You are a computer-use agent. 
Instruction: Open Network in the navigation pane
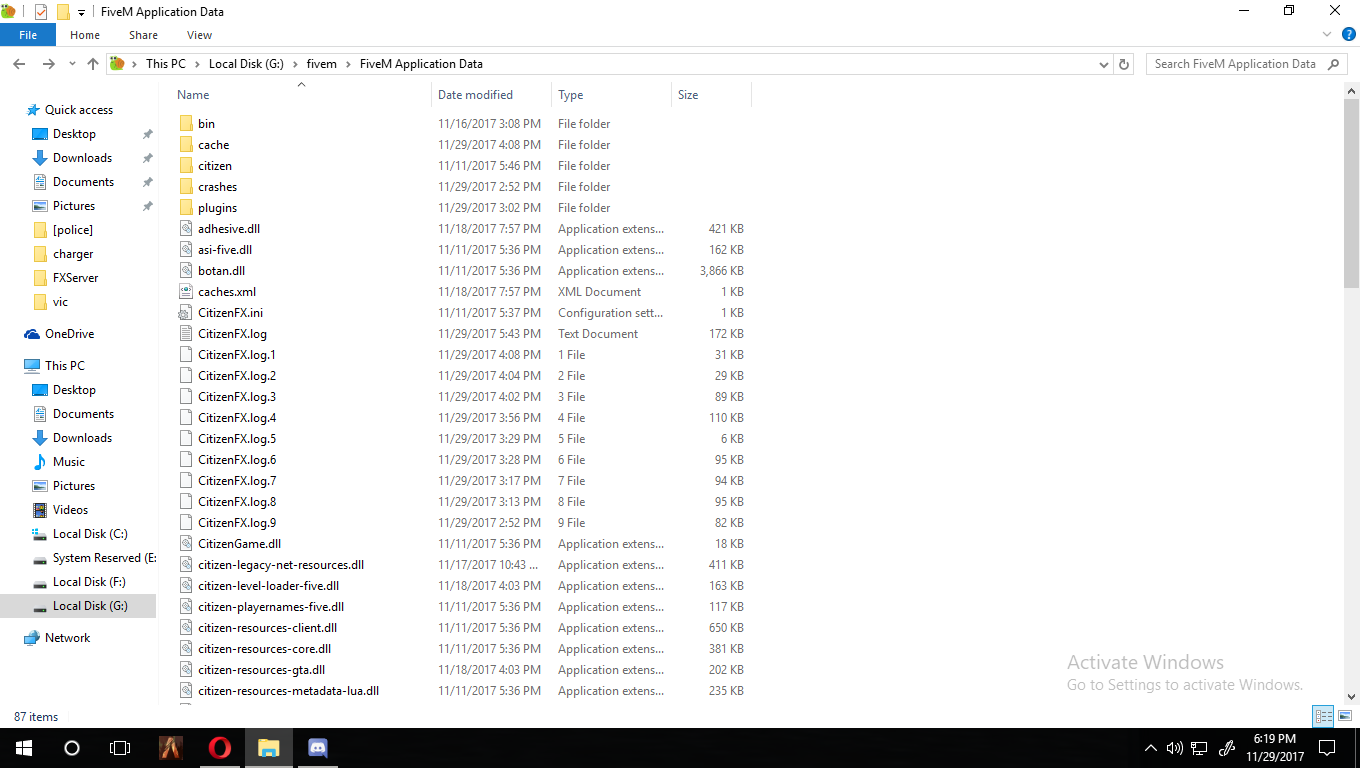[x=67, y=638]
